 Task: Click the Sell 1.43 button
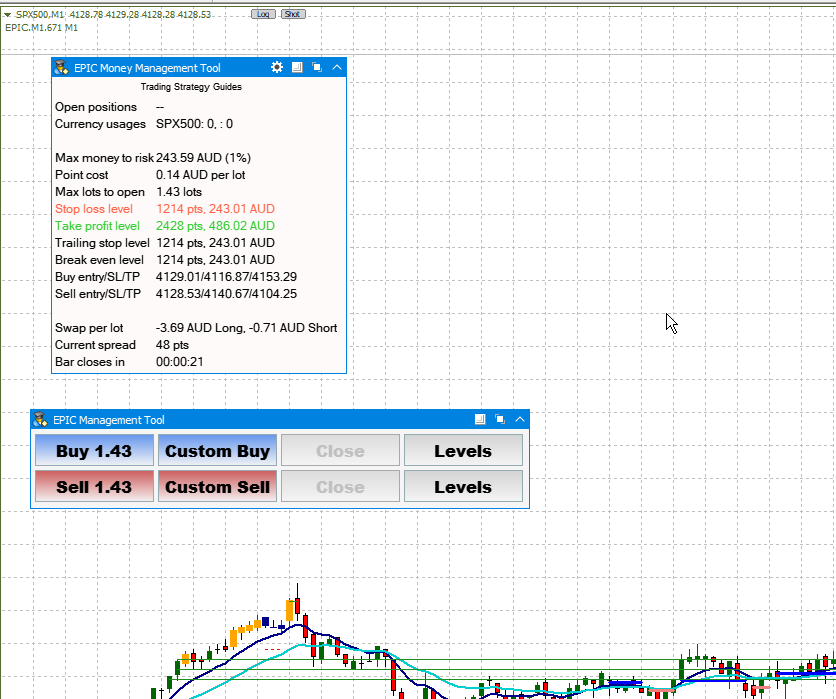coord(94,487)
